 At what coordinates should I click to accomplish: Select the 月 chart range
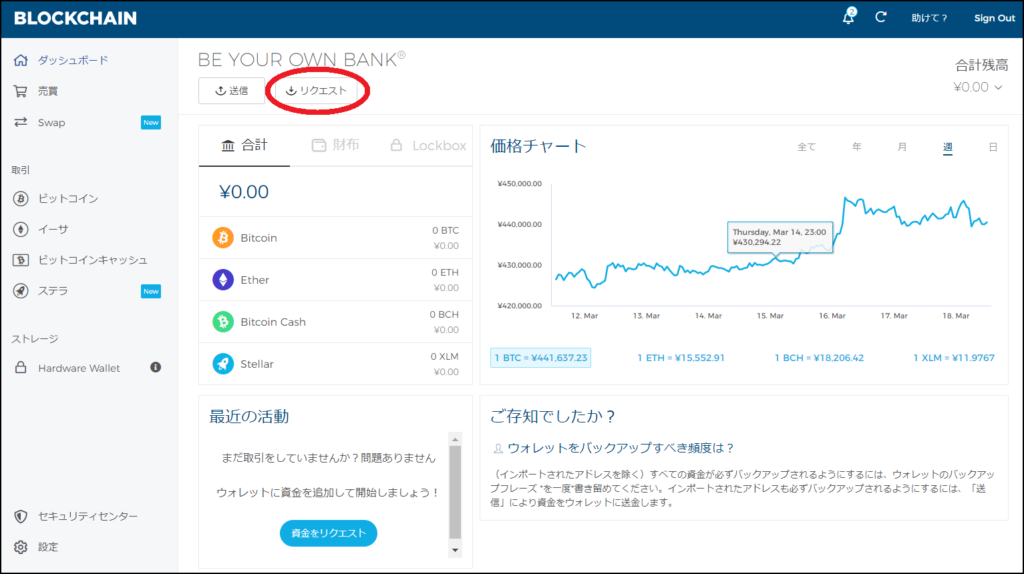[902, 147]
